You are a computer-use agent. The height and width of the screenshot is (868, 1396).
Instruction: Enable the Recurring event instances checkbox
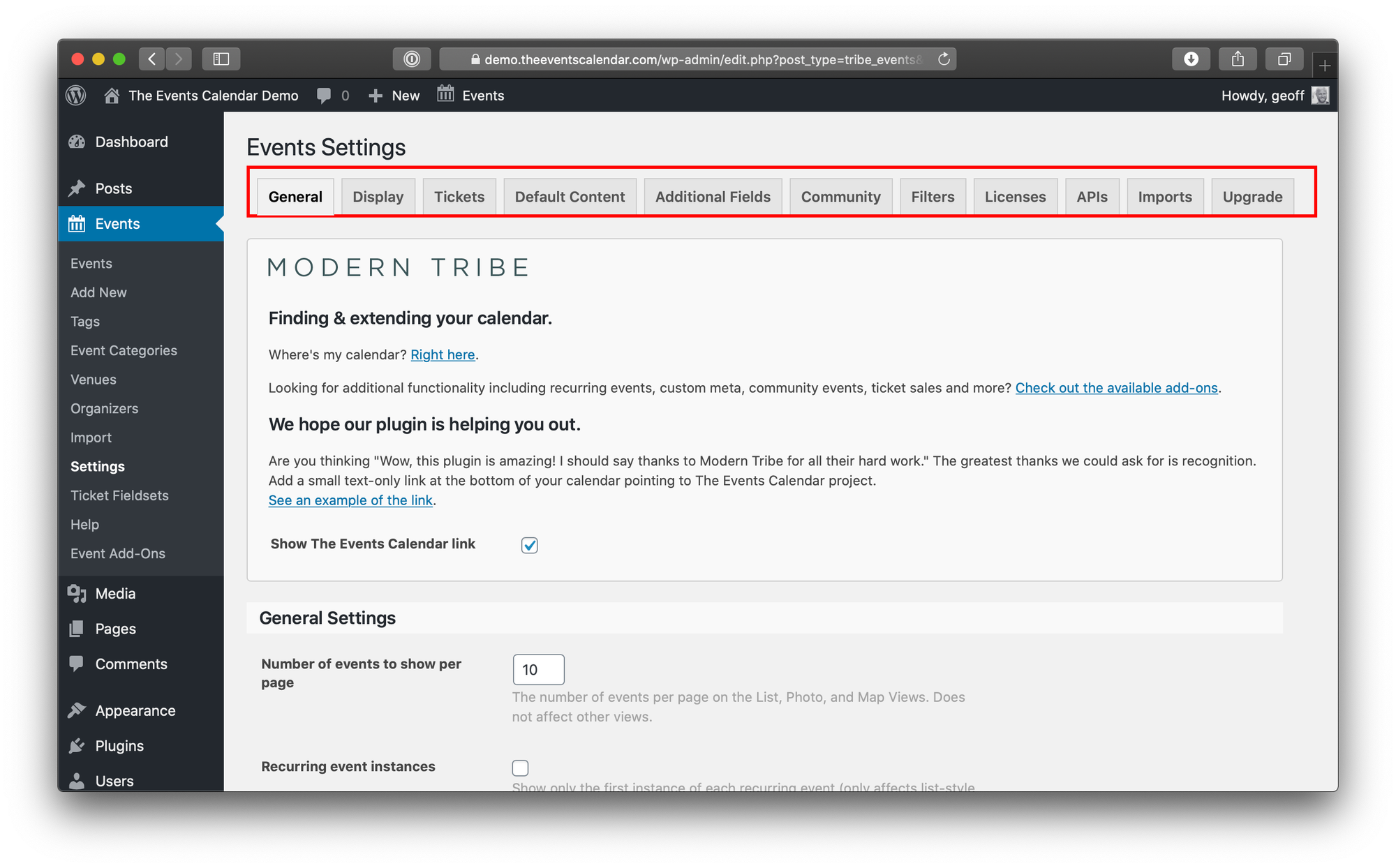520,768
